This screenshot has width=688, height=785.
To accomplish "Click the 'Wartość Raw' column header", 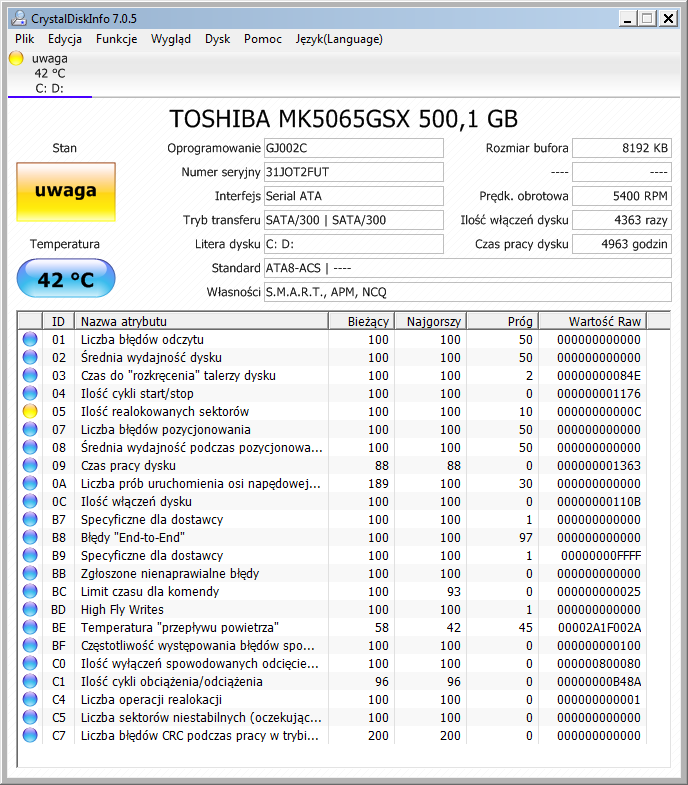I will pyautogui.click(x=593, y=321).
